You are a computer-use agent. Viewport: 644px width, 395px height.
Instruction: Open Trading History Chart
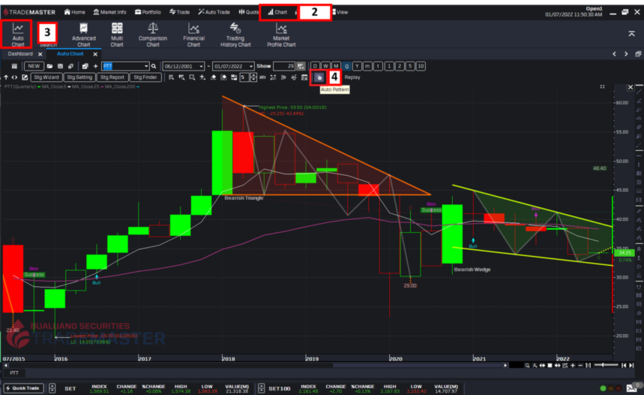coord(235,34)
